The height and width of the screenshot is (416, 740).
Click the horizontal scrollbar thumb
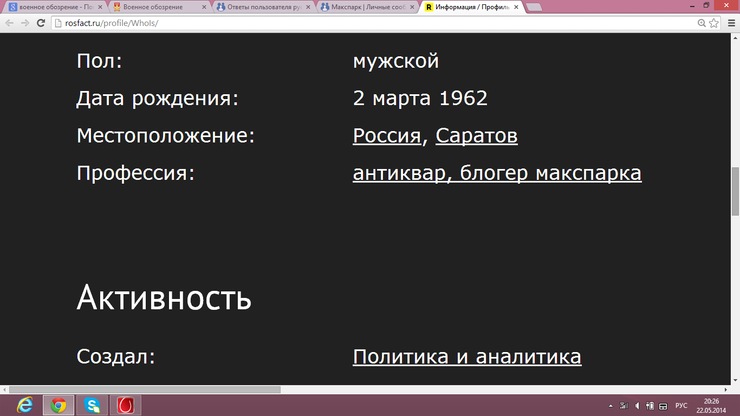point(144,390)
